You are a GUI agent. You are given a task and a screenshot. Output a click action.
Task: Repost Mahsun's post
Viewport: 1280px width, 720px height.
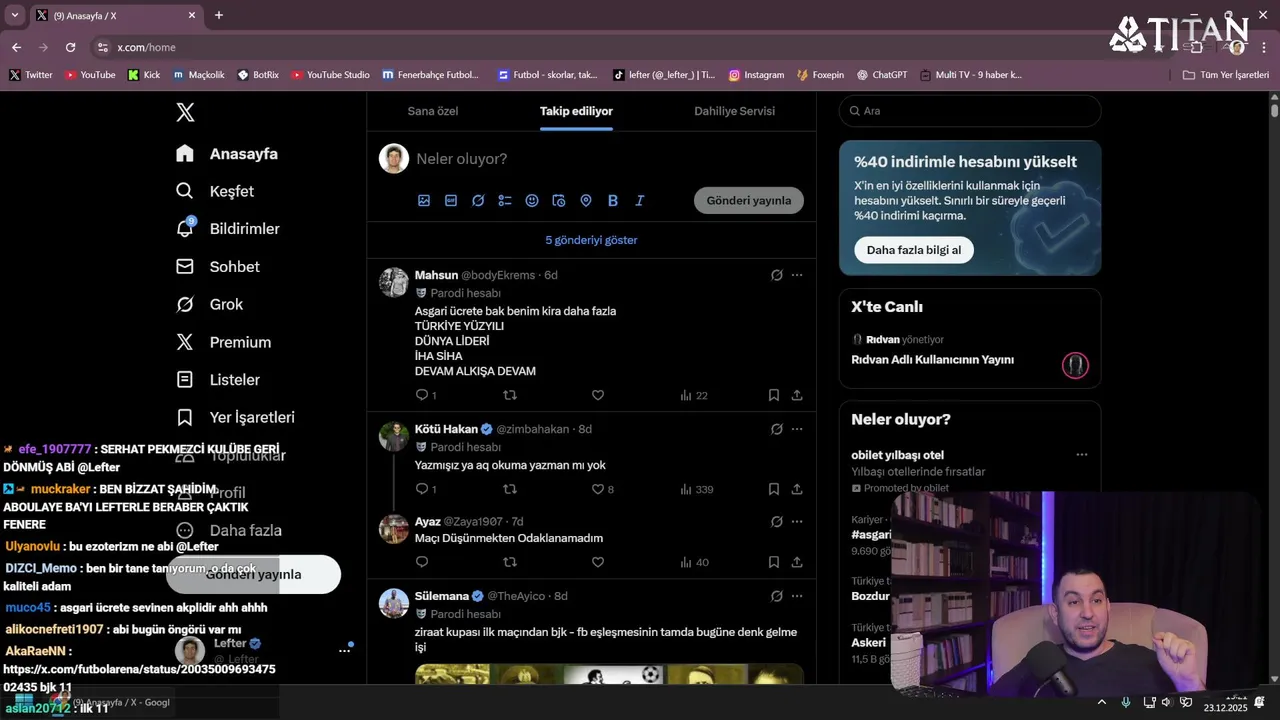click(x=510, y=395)
